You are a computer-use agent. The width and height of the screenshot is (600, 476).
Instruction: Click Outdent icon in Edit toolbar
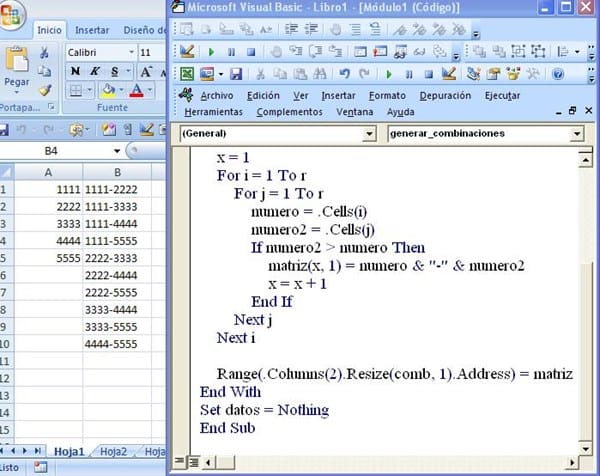pyautogui.click(x=311, y=29)
